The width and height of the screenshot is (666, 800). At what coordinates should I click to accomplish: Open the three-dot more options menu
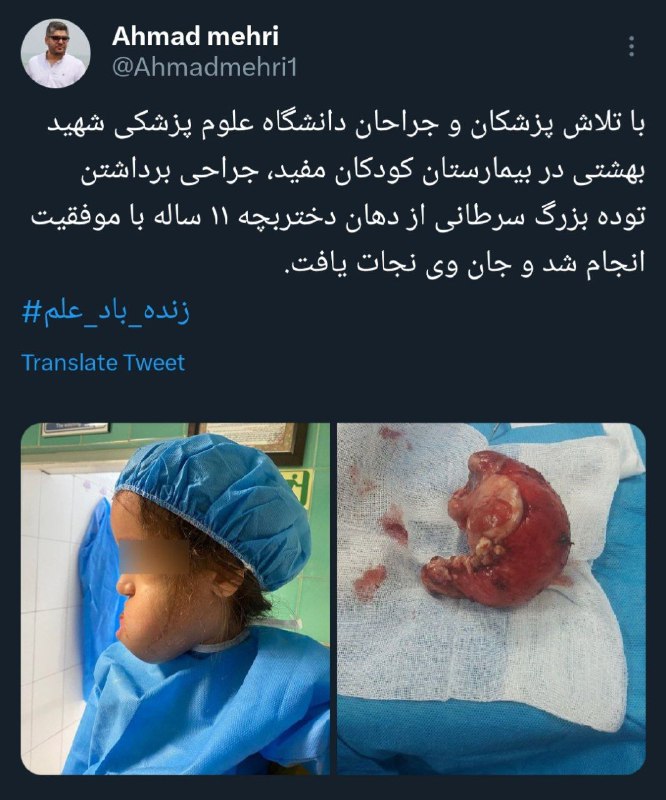632,46
